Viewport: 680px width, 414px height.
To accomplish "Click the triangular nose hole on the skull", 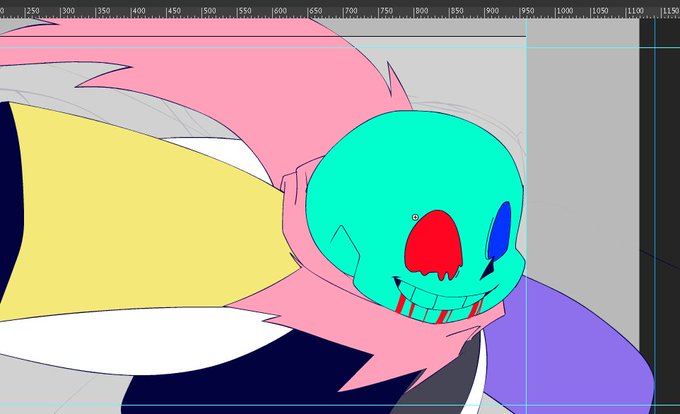I will click(x=488, y=269).
